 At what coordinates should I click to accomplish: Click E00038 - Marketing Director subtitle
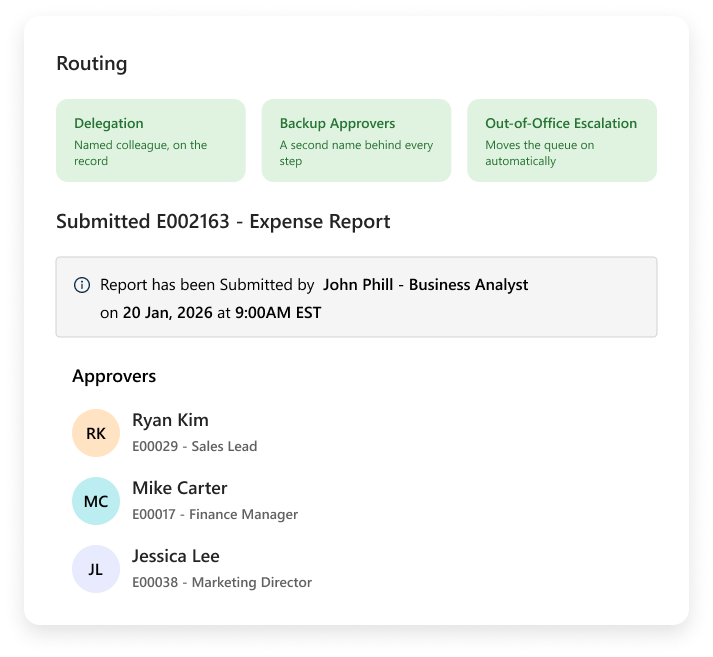(222, 582)
